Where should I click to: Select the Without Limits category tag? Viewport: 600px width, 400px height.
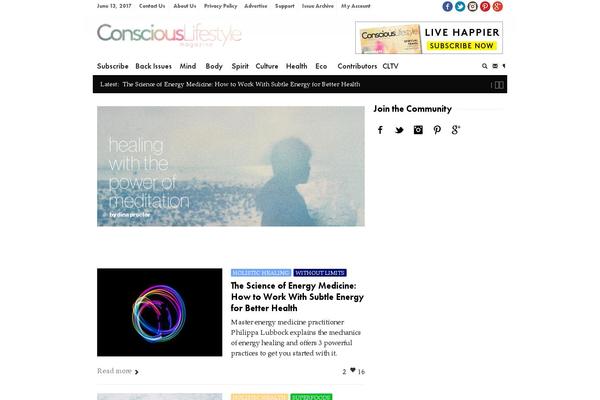coord(320,273)
